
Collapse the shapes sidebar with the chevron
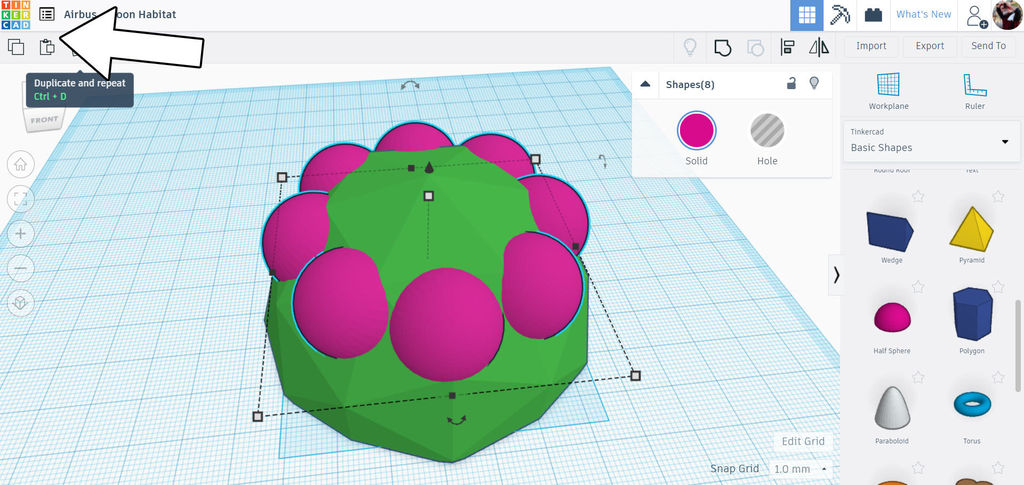pos(836,275)
